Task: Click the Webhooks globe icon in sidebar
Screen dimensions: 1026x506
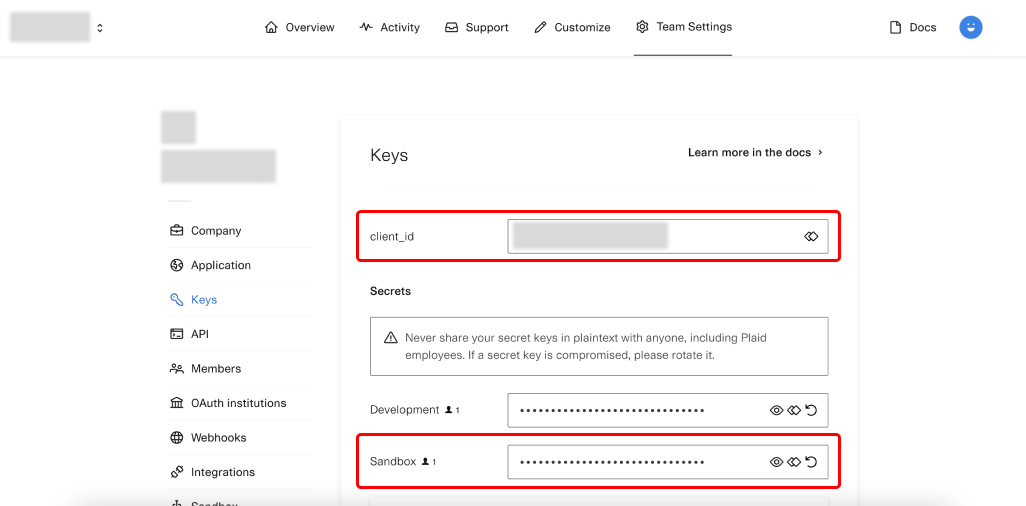Action: pos(177,438)
